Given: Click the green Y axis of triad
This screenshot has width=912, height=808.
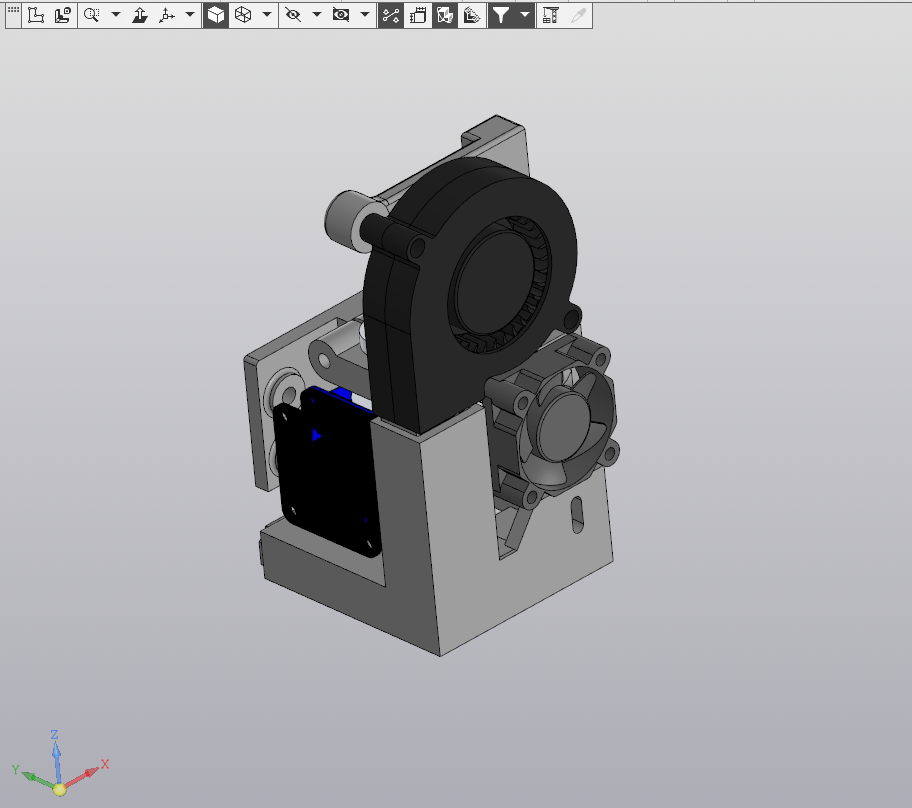Looking at the screenshot, I should [34, 778].
